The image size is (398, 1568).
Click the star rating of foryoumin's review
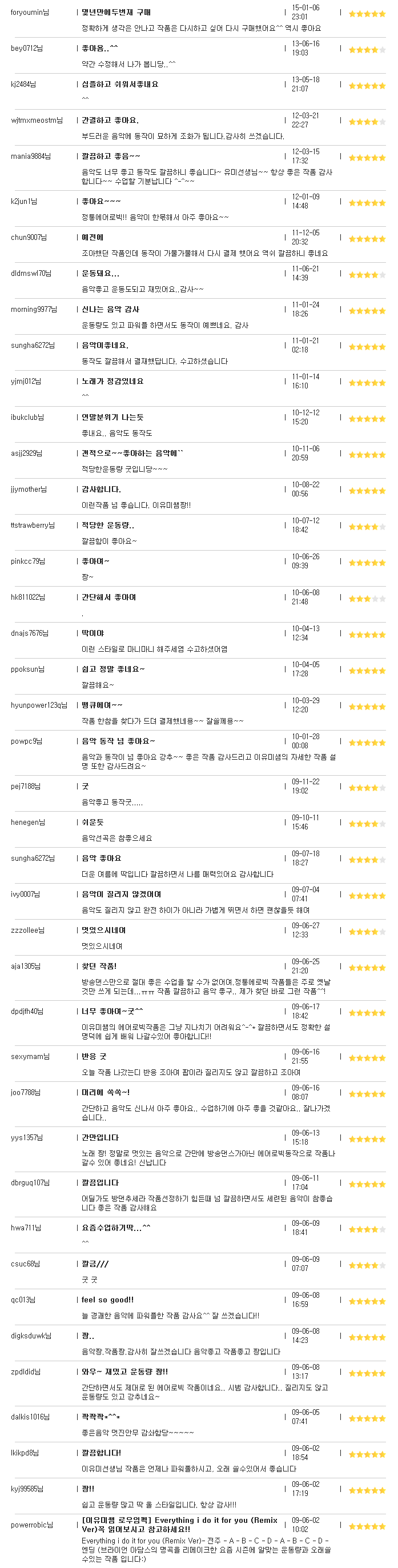(367, 13)
